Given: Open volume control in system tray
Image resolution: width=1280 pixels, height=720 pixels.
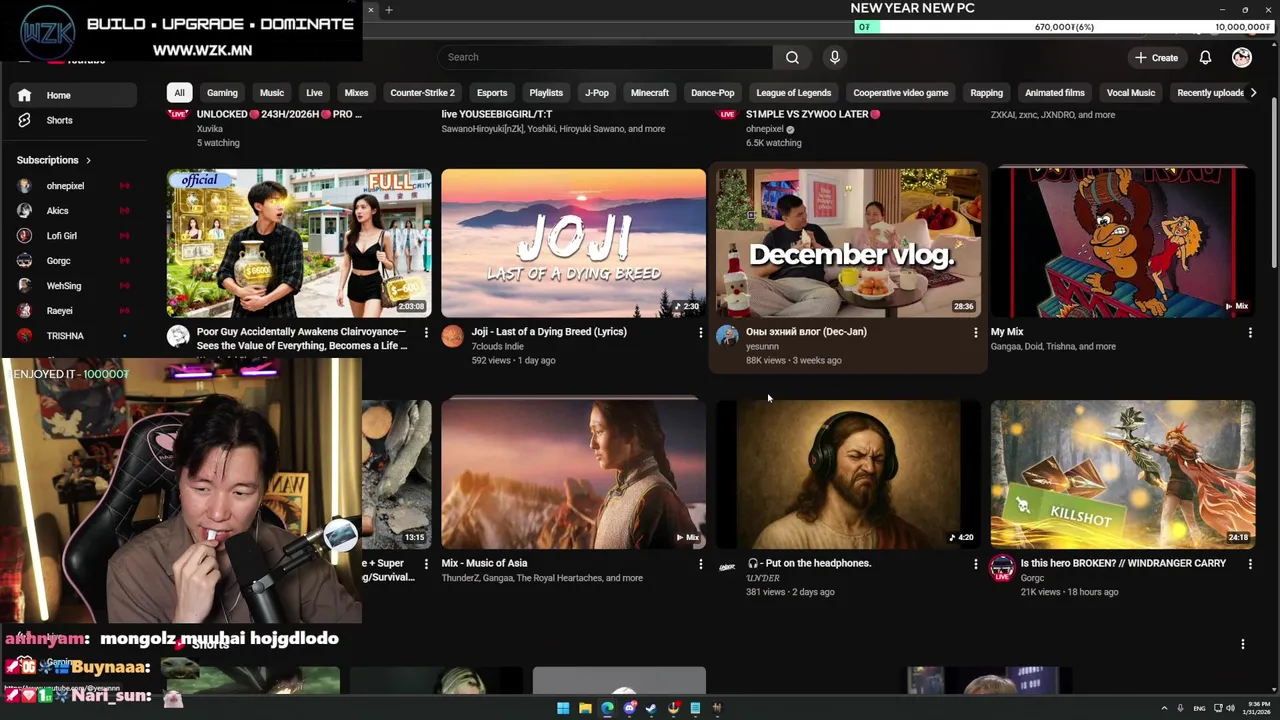Looking at the screenshot, I should (1230, 708).
